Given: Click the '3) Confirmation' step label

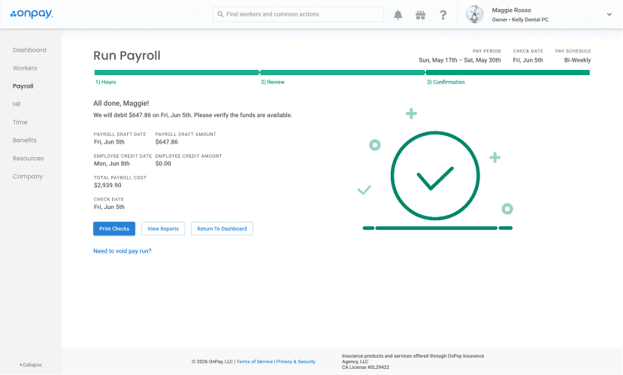Looking at the screenshot, I should click(446, 82).
